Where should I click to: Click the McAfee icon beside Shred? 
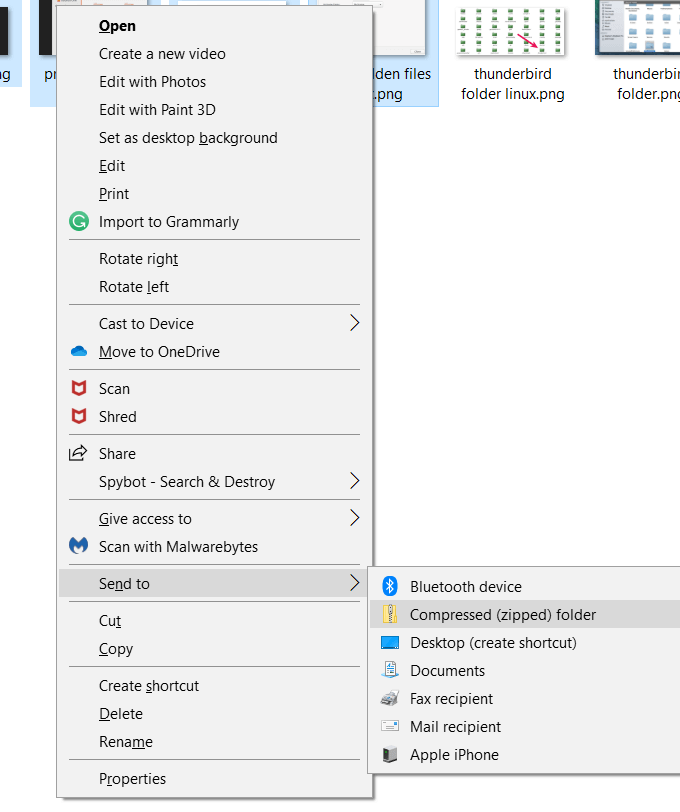[79, 416]
